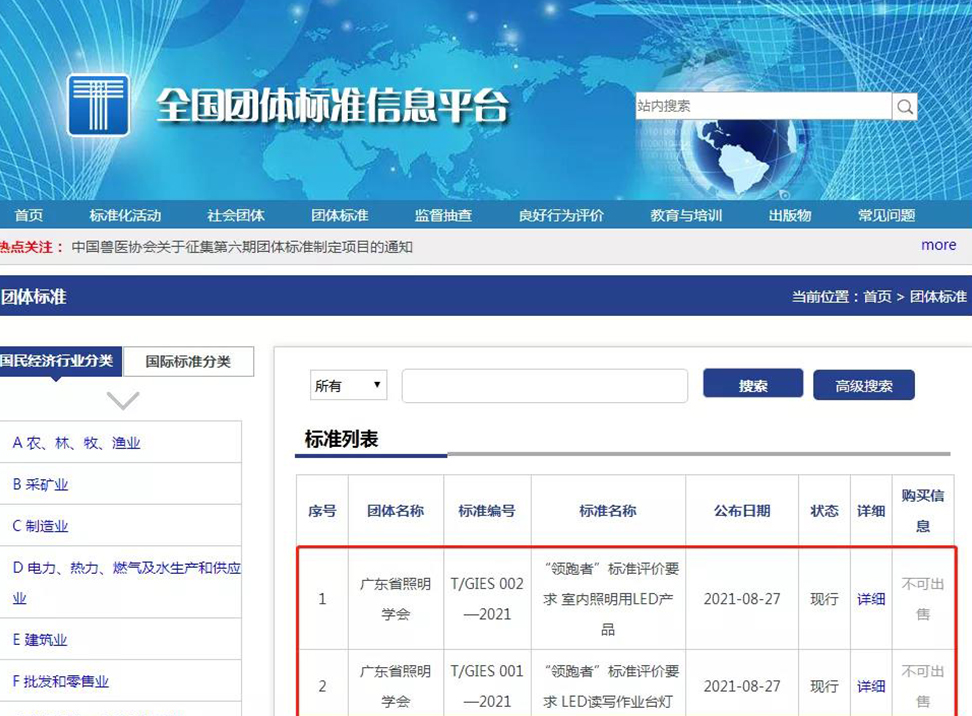Click the standard search input field
The width and height of the screenshot is (972, 716).
tap(545, 384)
